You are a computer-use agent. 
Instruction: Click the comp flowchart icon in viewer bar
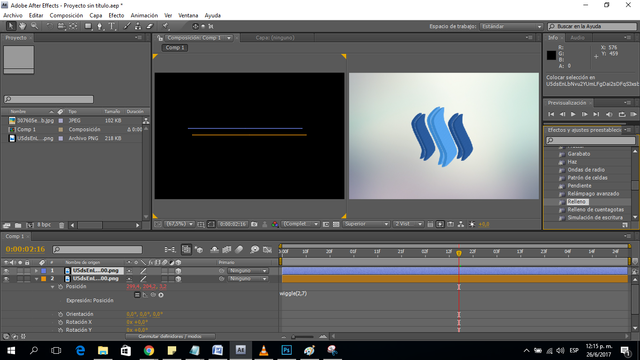[461, 224]
